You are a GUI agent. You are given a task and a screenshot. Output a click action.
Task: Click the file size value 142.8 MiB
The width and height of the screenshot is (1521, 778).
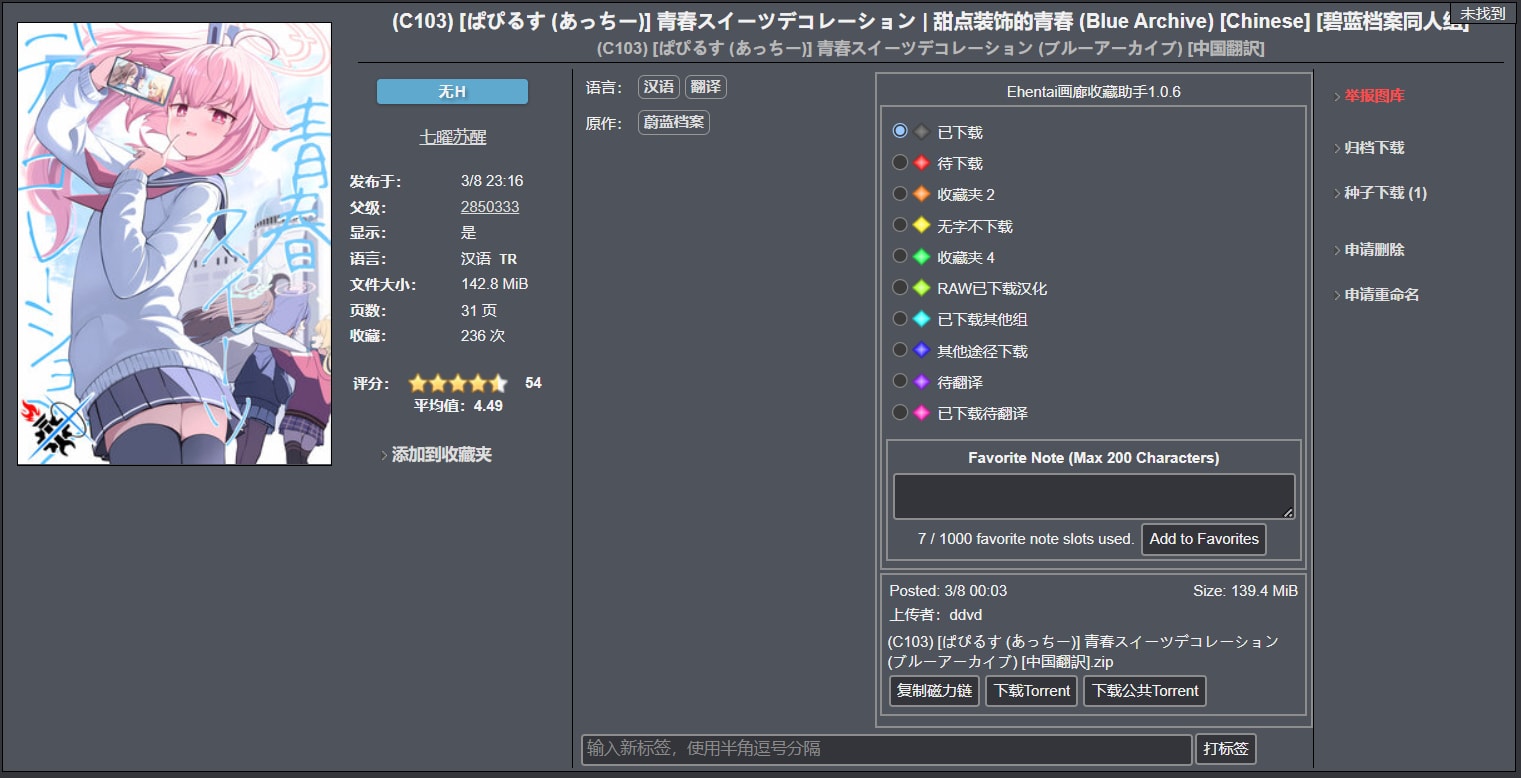point(494,284)
